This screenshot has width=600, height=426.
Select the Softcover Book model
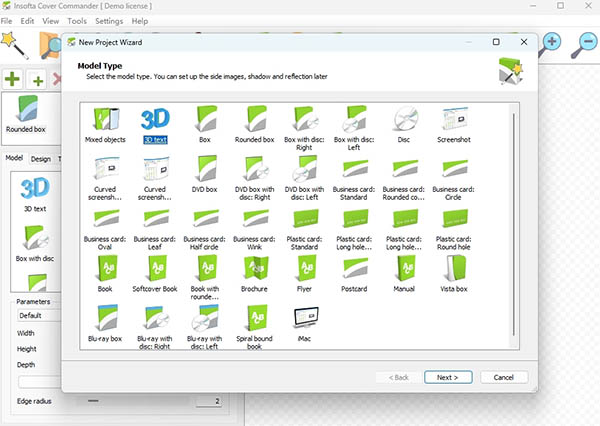pyautogui.click(x=155, y=274)
